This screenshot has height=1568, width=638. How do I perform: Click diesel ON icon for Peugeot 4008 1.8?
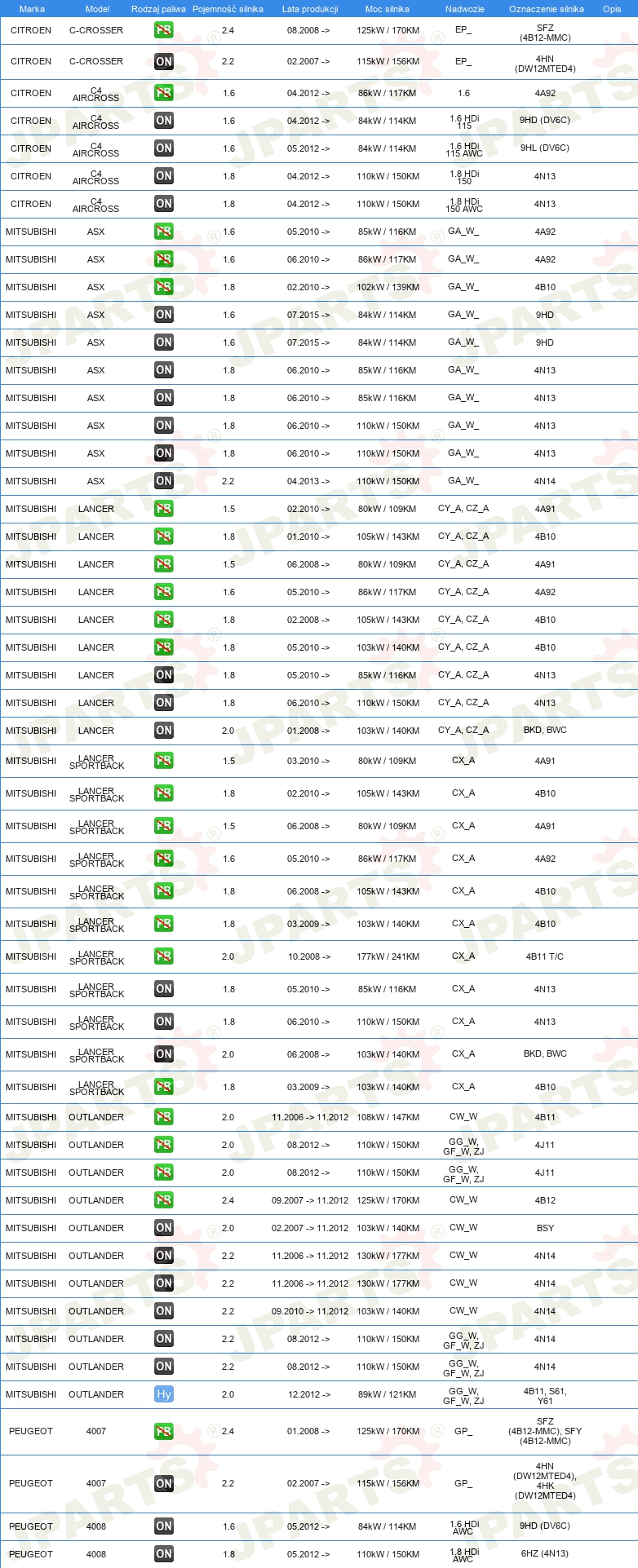[x=163, y=1554]
